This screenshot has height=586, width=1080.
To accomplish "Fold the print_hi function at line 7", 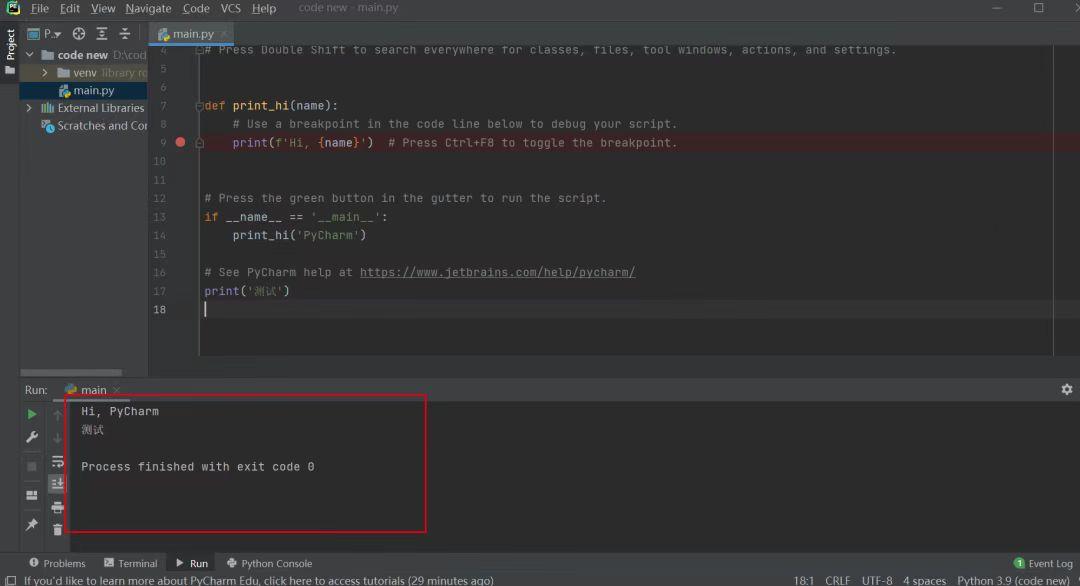I will (199, 106).
